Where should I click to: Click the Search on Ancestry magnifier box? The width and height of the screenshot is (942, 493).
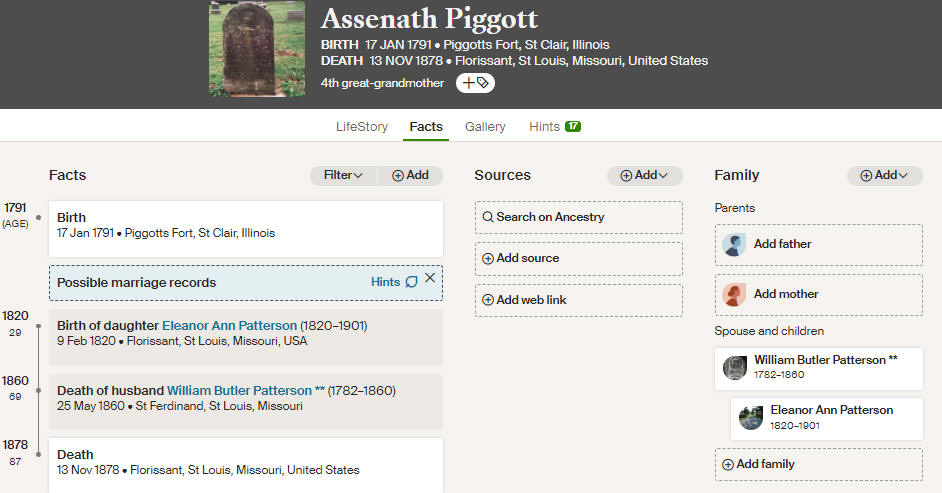click(579, 217)
